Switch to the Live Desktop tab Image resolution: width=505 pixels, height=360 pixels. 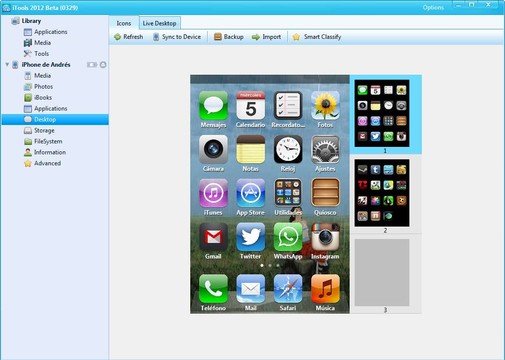tap(160, 23)
